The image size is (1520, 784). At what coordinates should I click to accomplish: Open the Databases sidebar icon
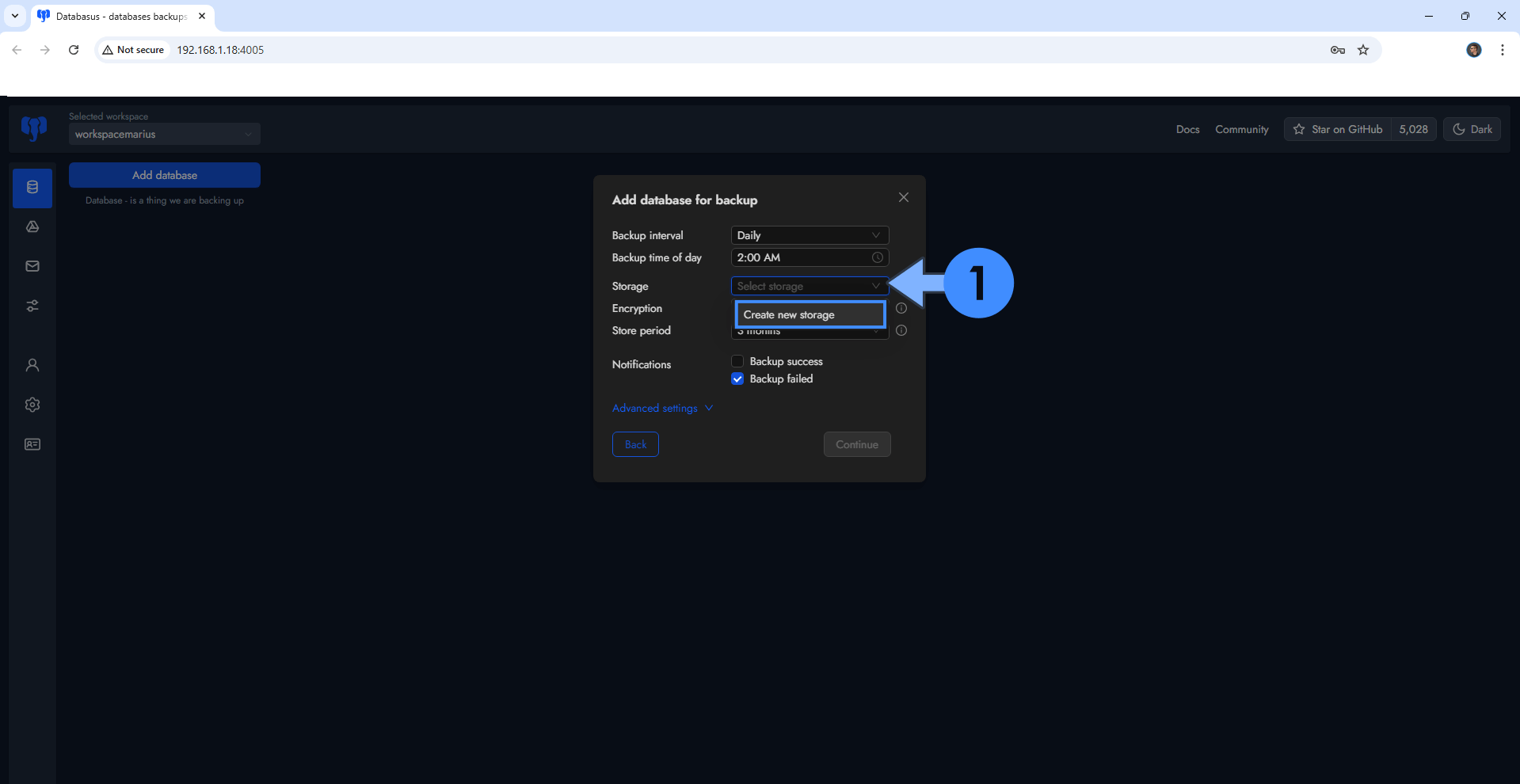[32, 188]
